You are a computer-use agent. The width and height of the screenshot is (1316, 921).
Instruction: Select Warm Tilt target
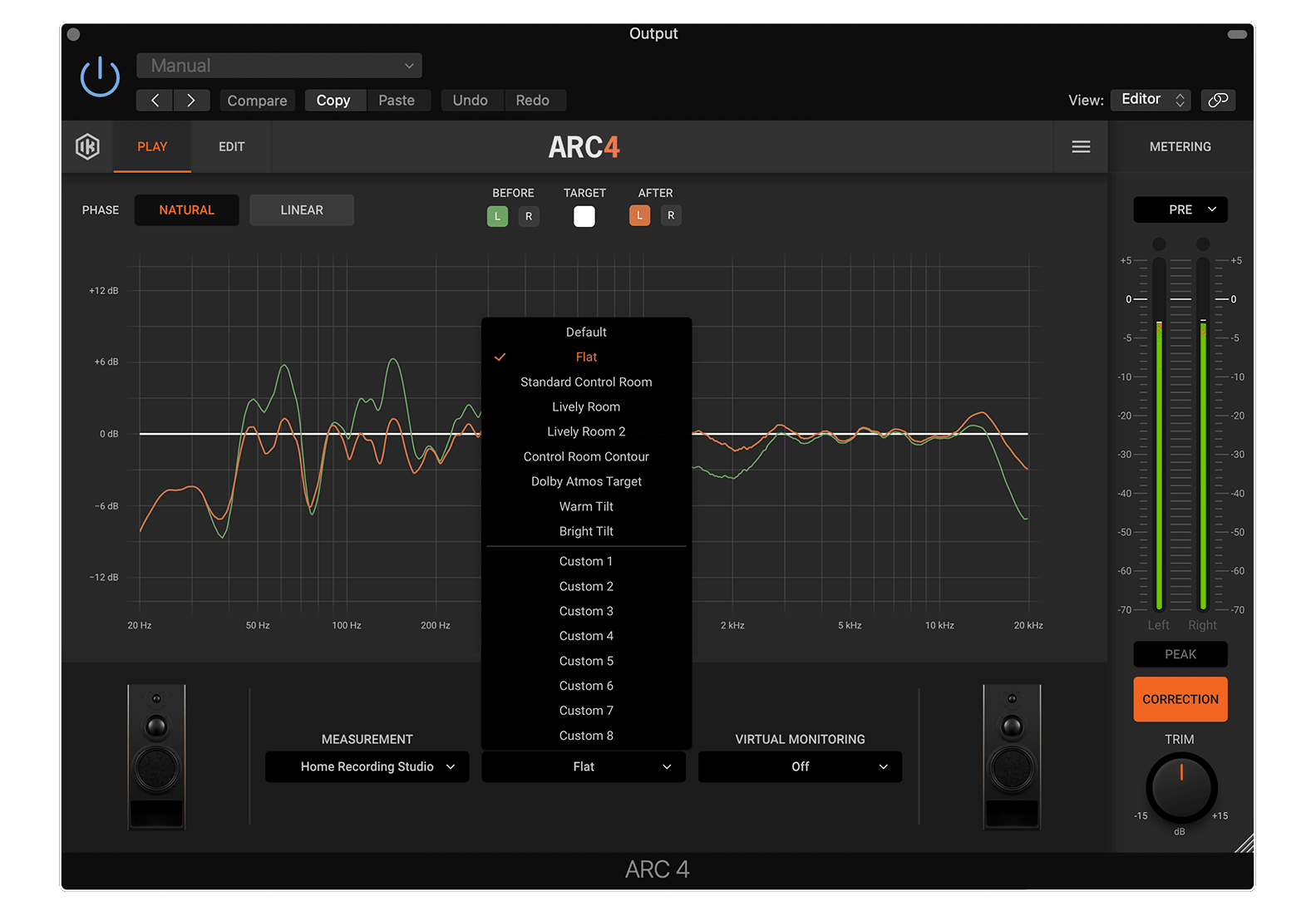586,507
